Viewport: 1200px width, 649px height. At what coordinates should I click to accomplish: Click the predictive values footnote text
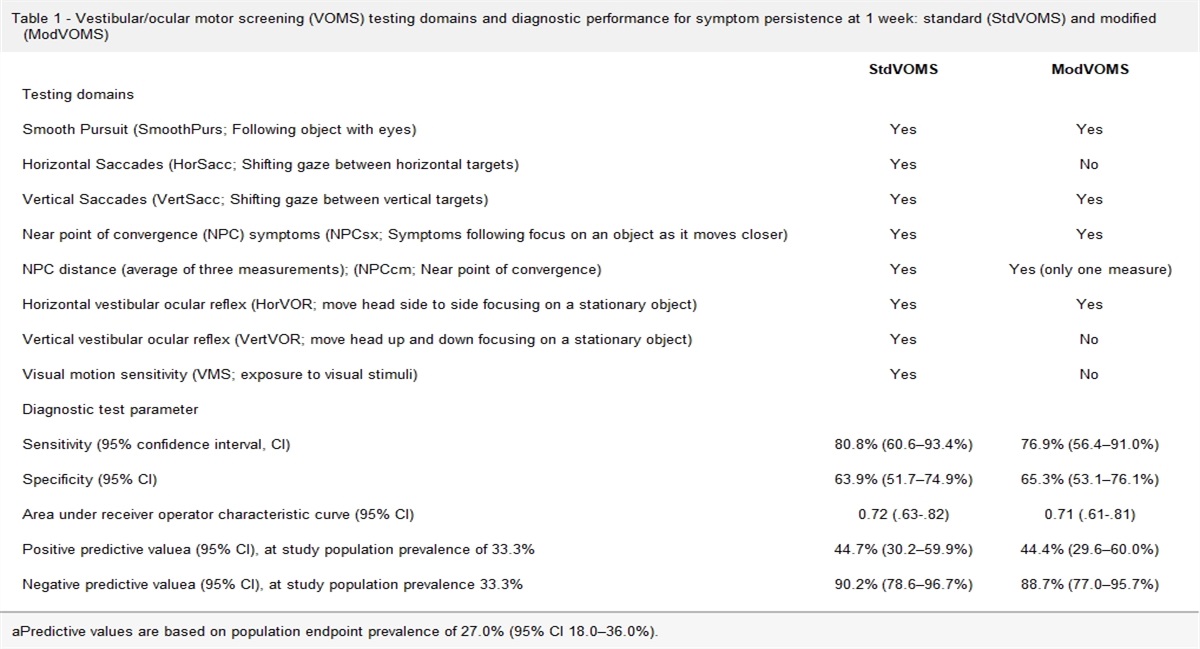336,632
